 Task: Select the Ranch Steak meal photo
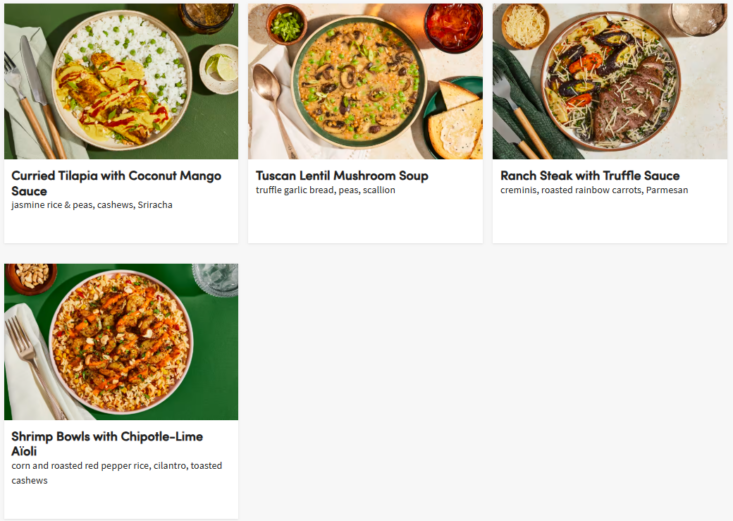(x=609, y=81)
